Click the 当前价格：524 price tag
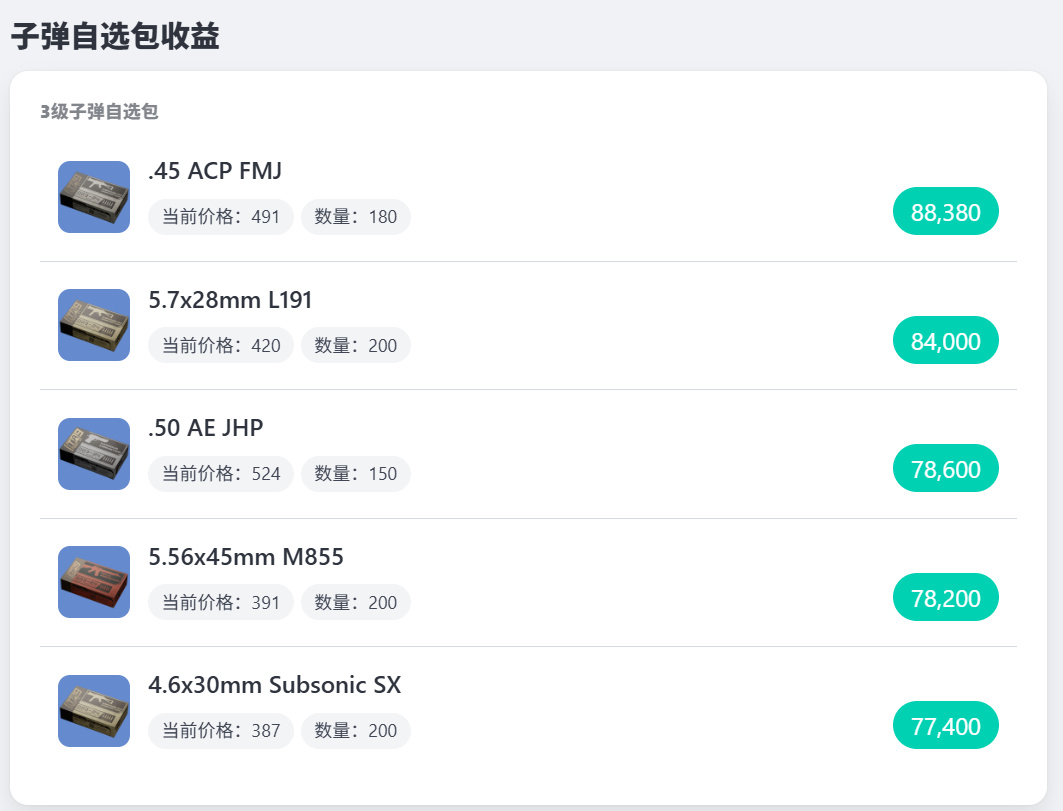 pyautogui.click(x=221, y=474)
